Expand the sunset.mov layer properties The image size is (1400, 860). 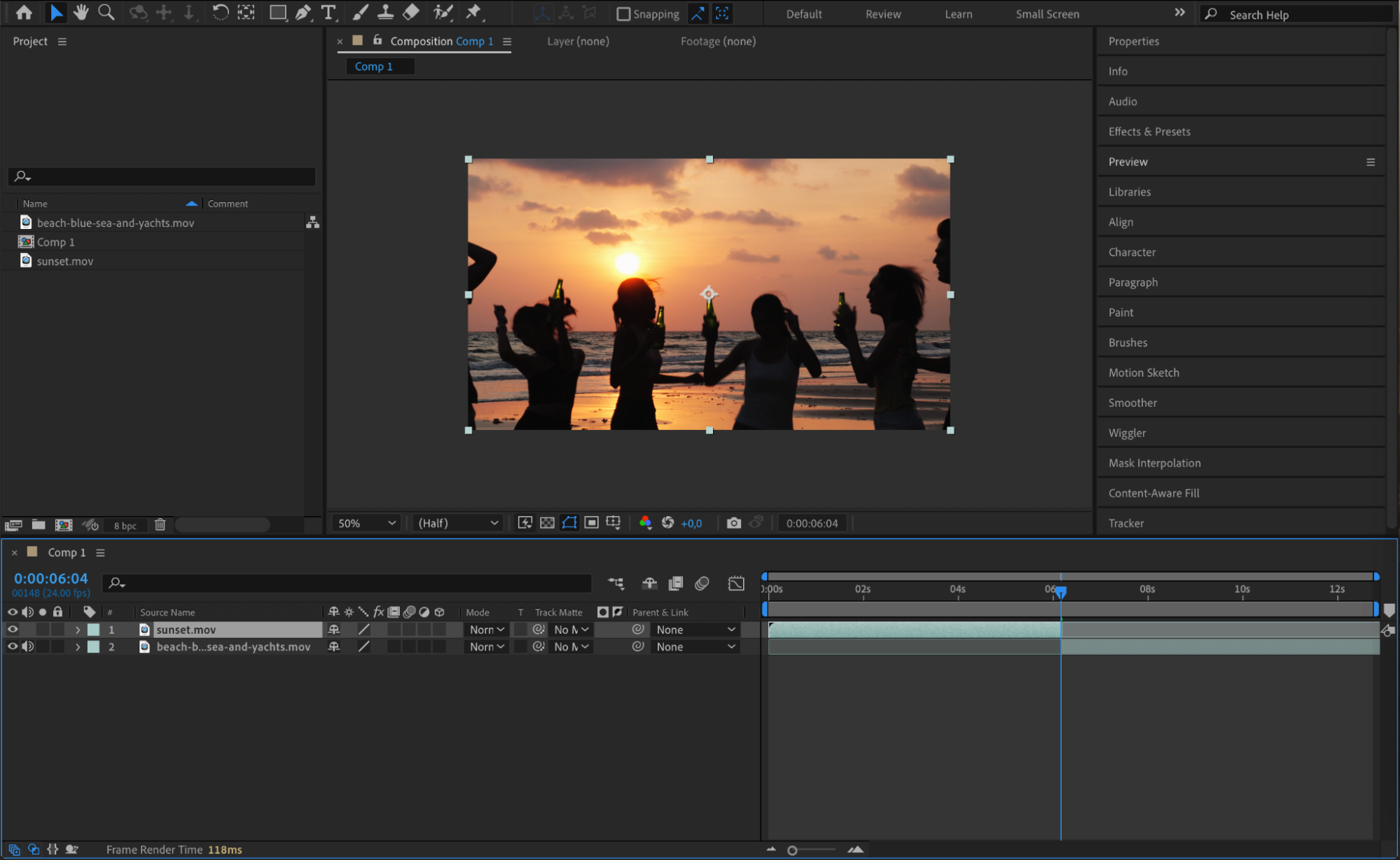tap(78, 630)
